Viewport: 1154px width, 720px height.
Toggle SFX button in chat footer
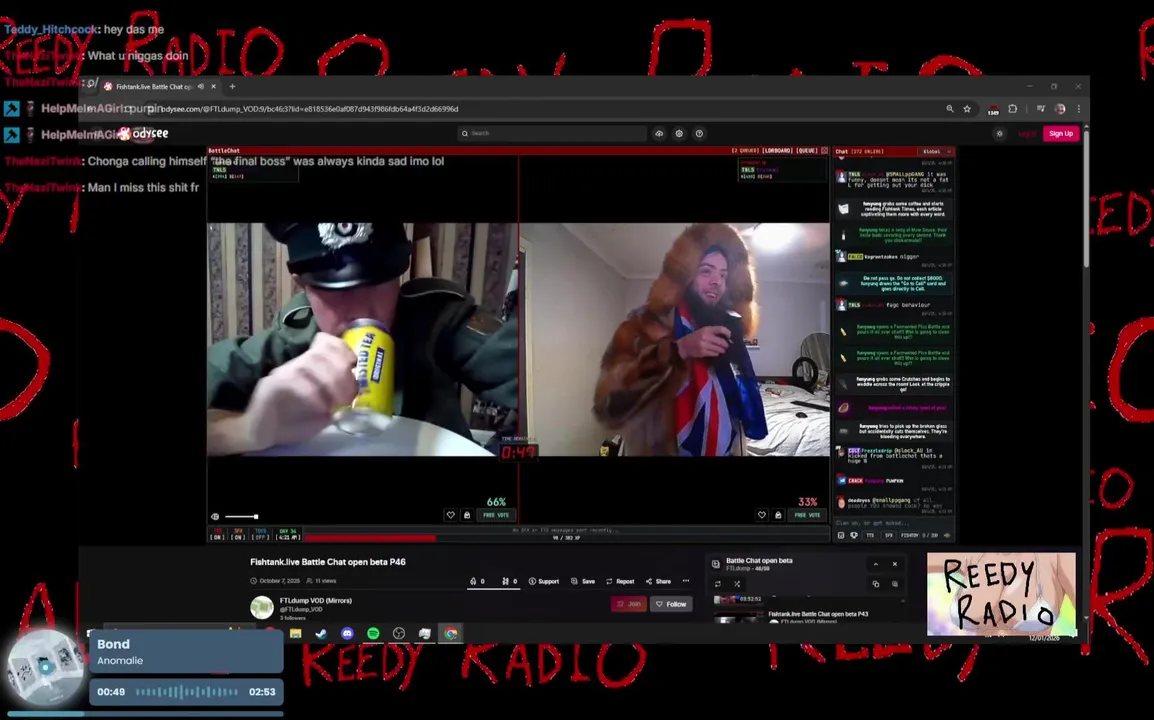[888, 536]
